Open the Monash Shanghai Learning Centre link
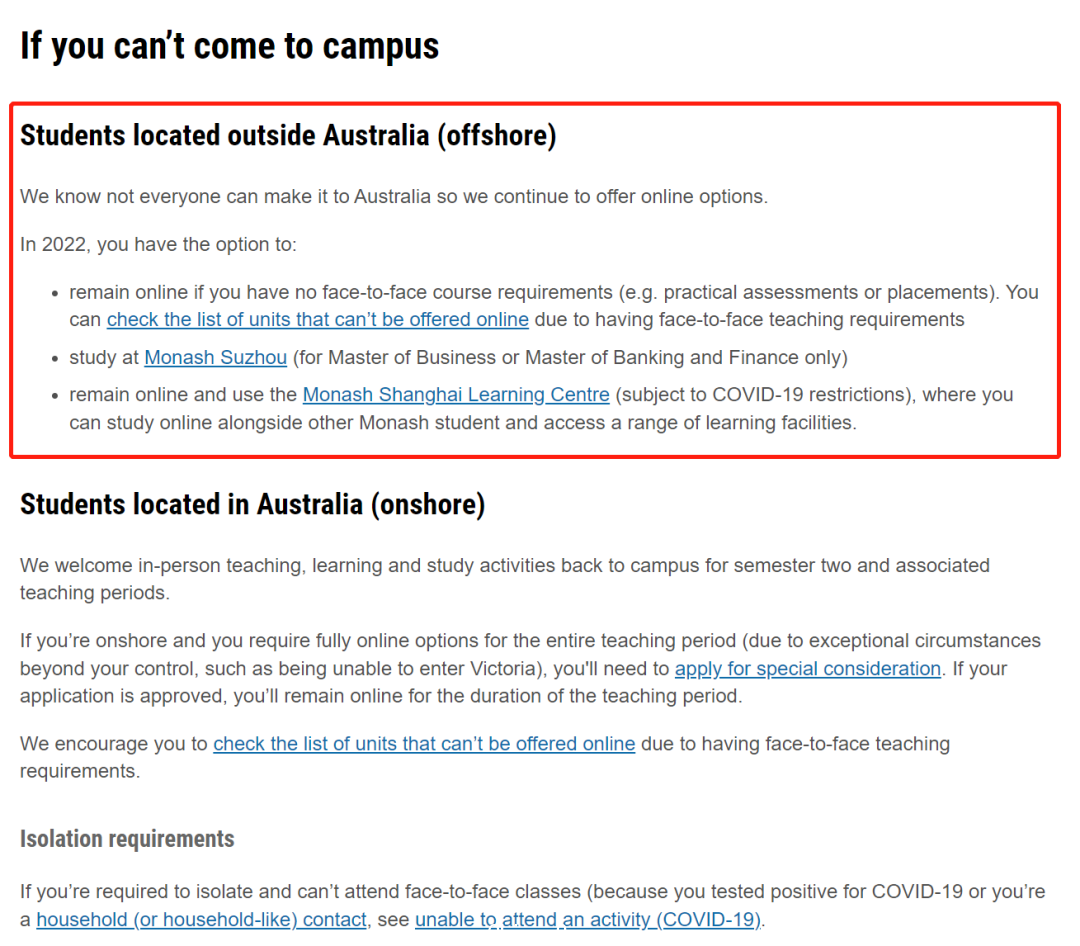Screen dimensions: 1080x946 click(x=456, y=395)
